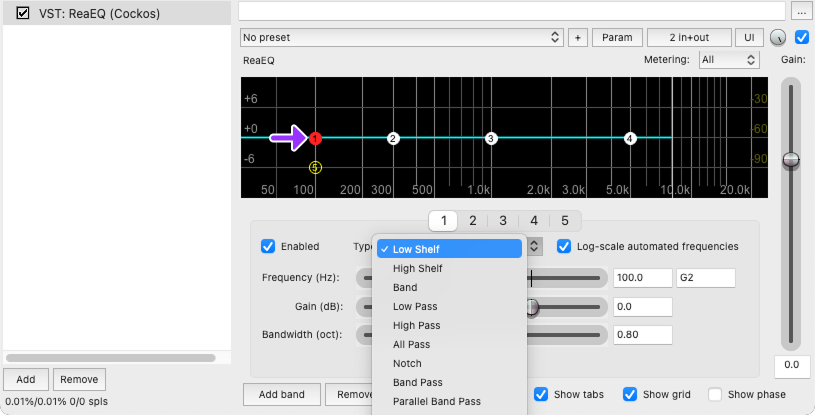Switch to band tab 2
The width and height of the screenshot is (815, 415).
pyautogui.click(x=472, y=221)
